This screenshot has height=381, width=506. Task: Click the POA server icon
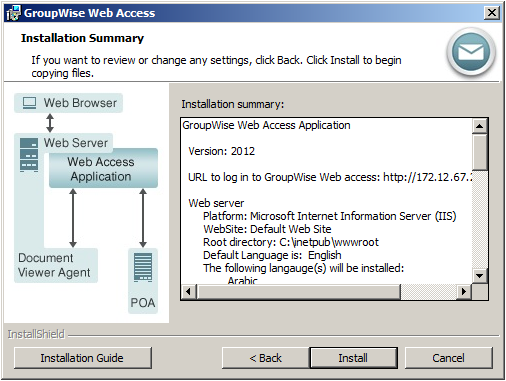(143, 267)
